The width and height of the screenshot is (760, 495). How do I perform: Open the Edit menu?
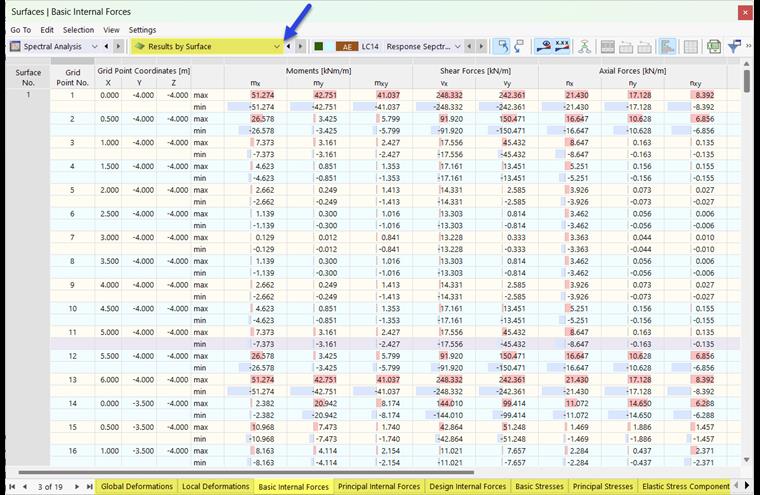pos(47,30)
